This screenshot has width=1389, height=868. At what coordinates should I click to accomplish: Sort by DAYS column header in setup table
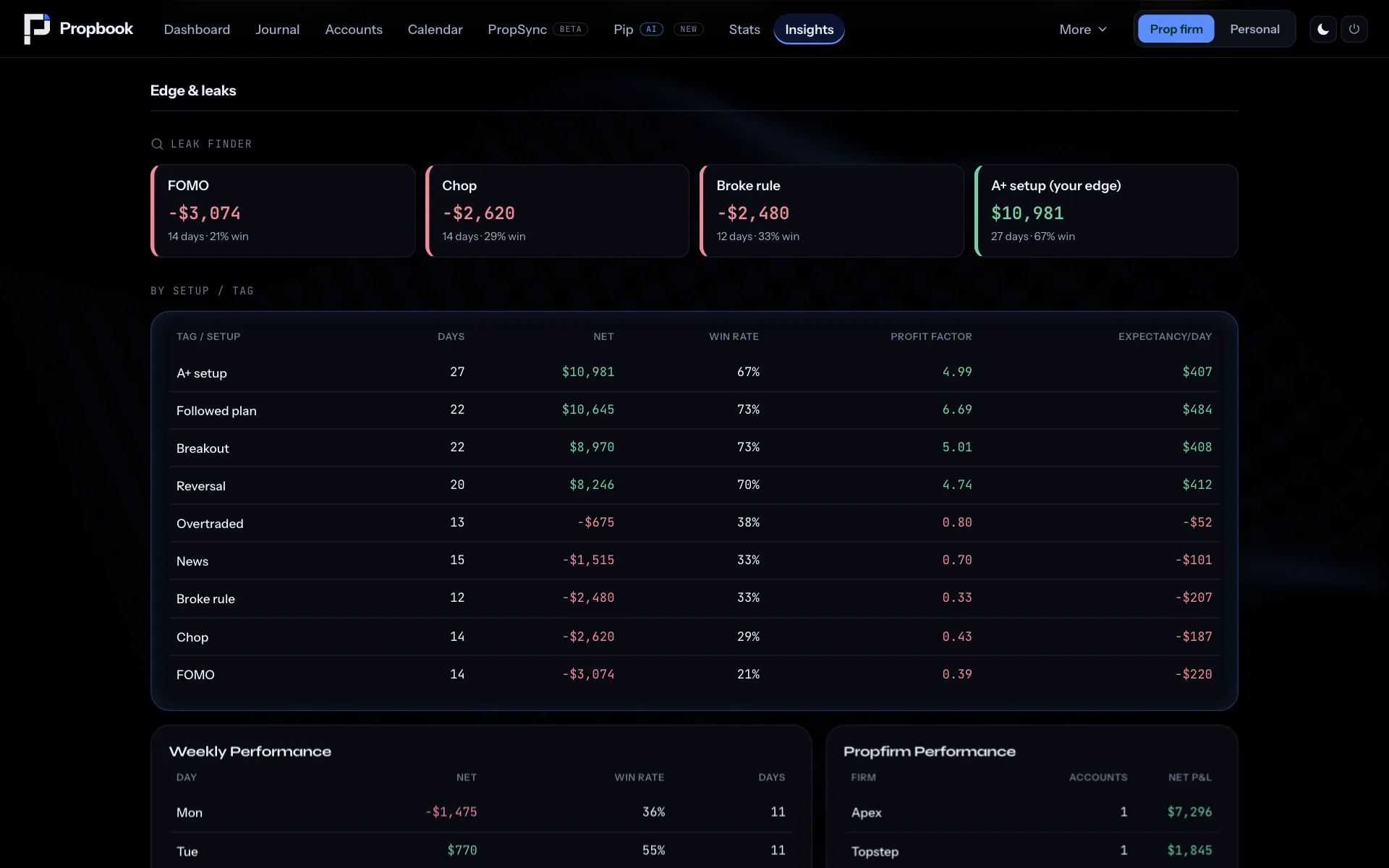tap(451, 336)
